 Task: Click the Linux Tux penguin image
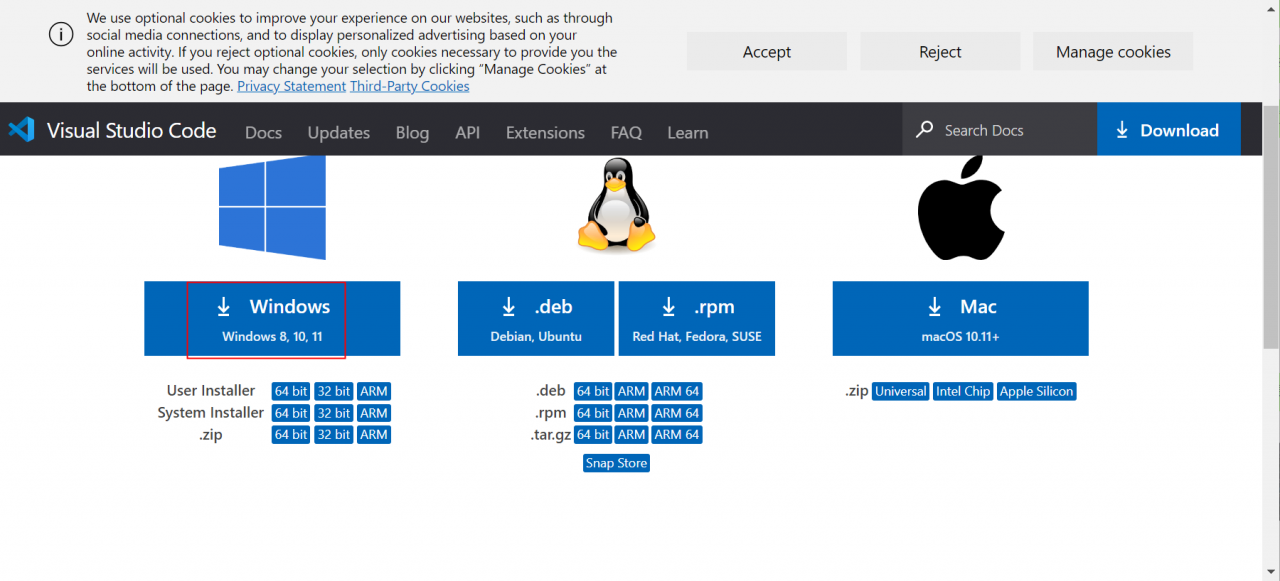(616, 207)
